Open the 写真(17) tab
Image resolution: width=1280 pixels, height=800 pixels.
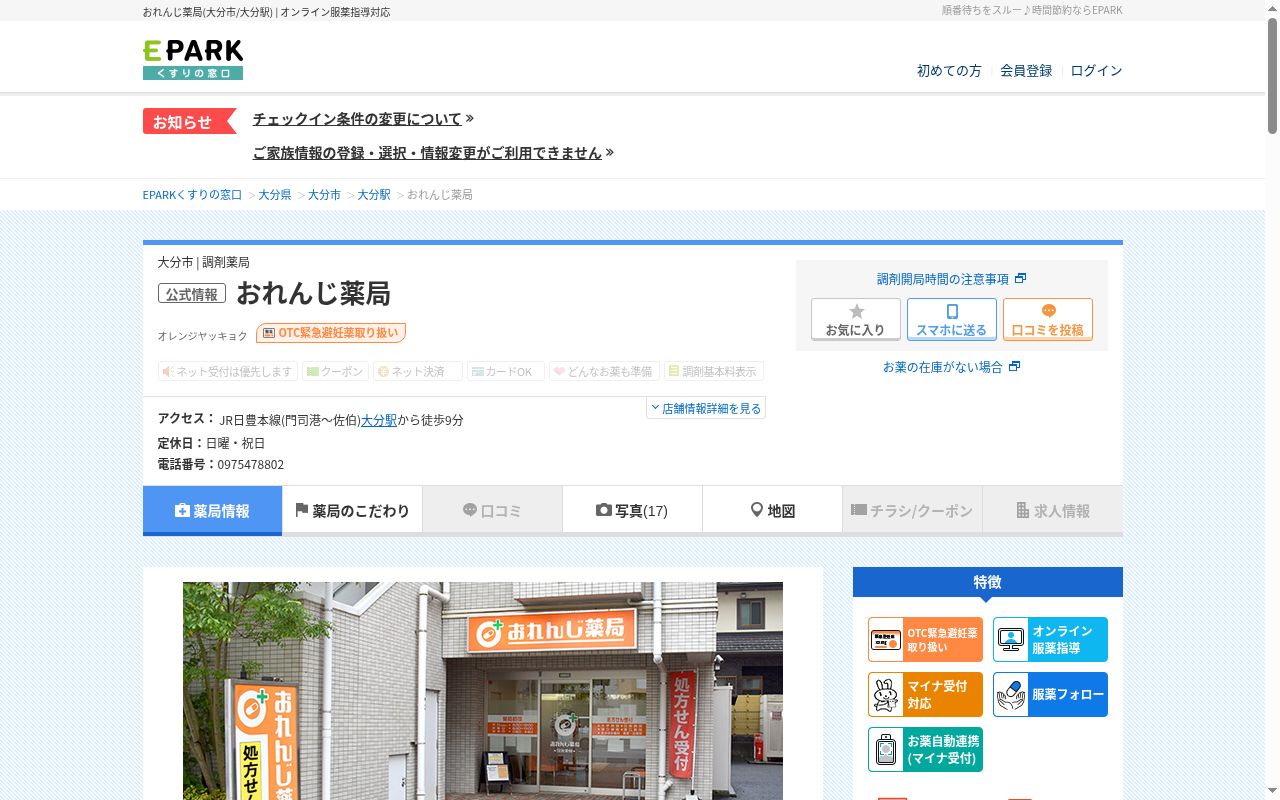(x=632, y=511)
